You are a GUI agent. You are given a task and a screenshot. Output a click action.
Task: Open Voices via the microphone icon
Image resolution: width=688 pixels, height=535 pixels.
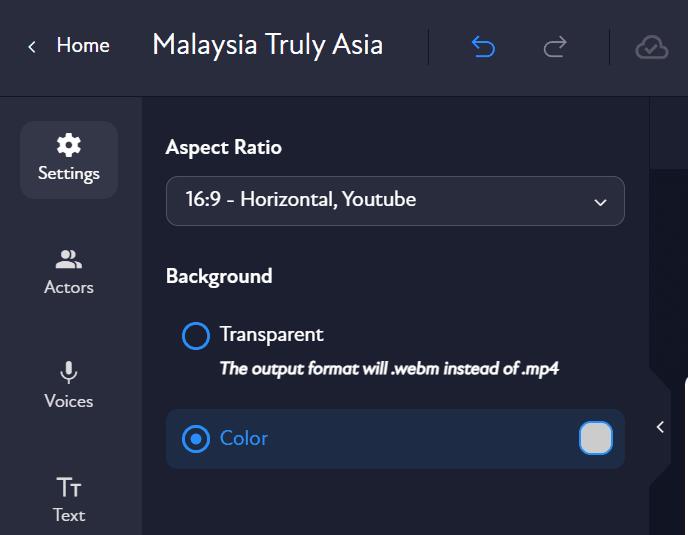[69, 373]
